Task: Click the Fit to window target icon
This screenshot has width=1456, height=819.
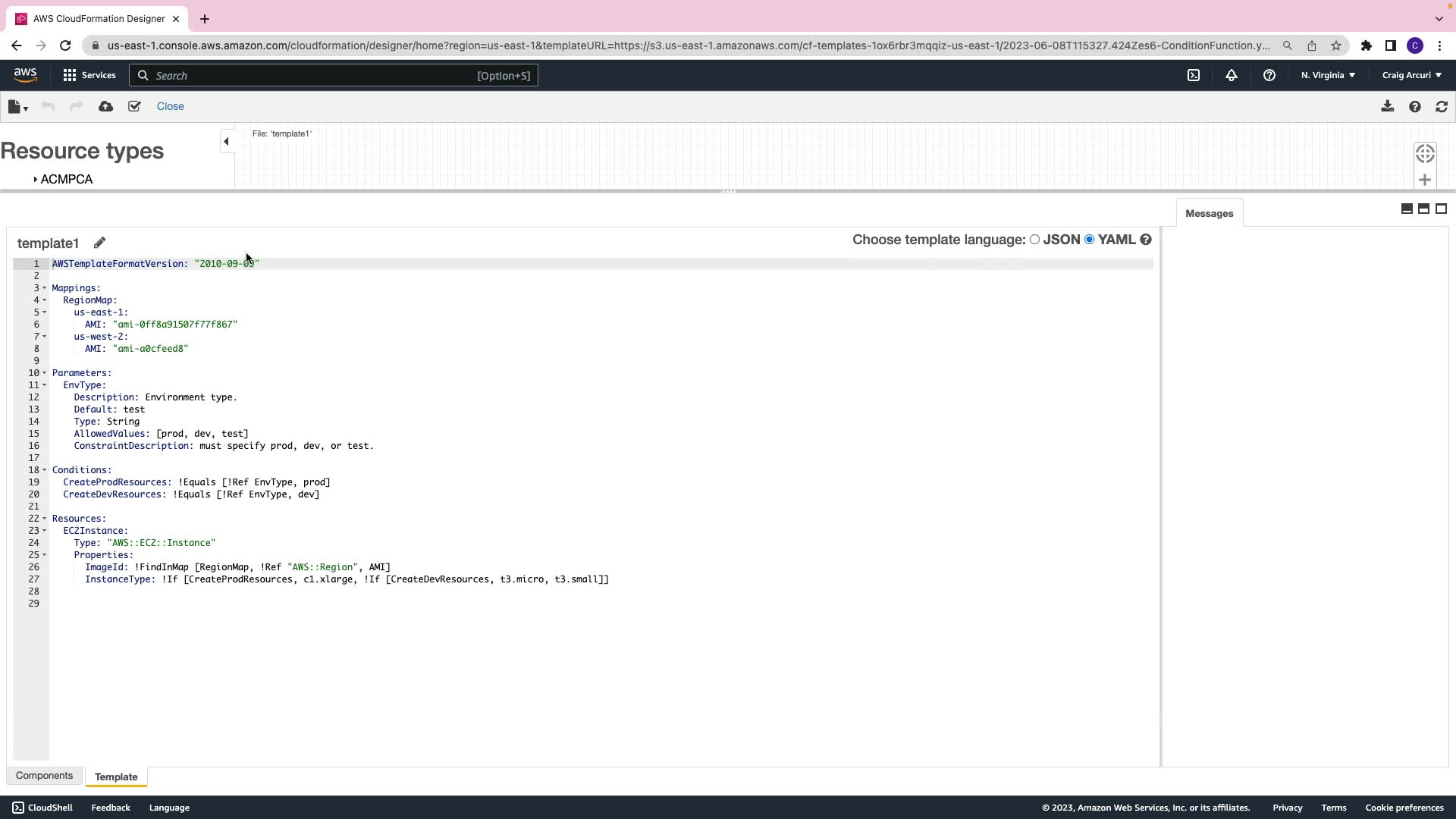Action: click(x=1424, y=153)
